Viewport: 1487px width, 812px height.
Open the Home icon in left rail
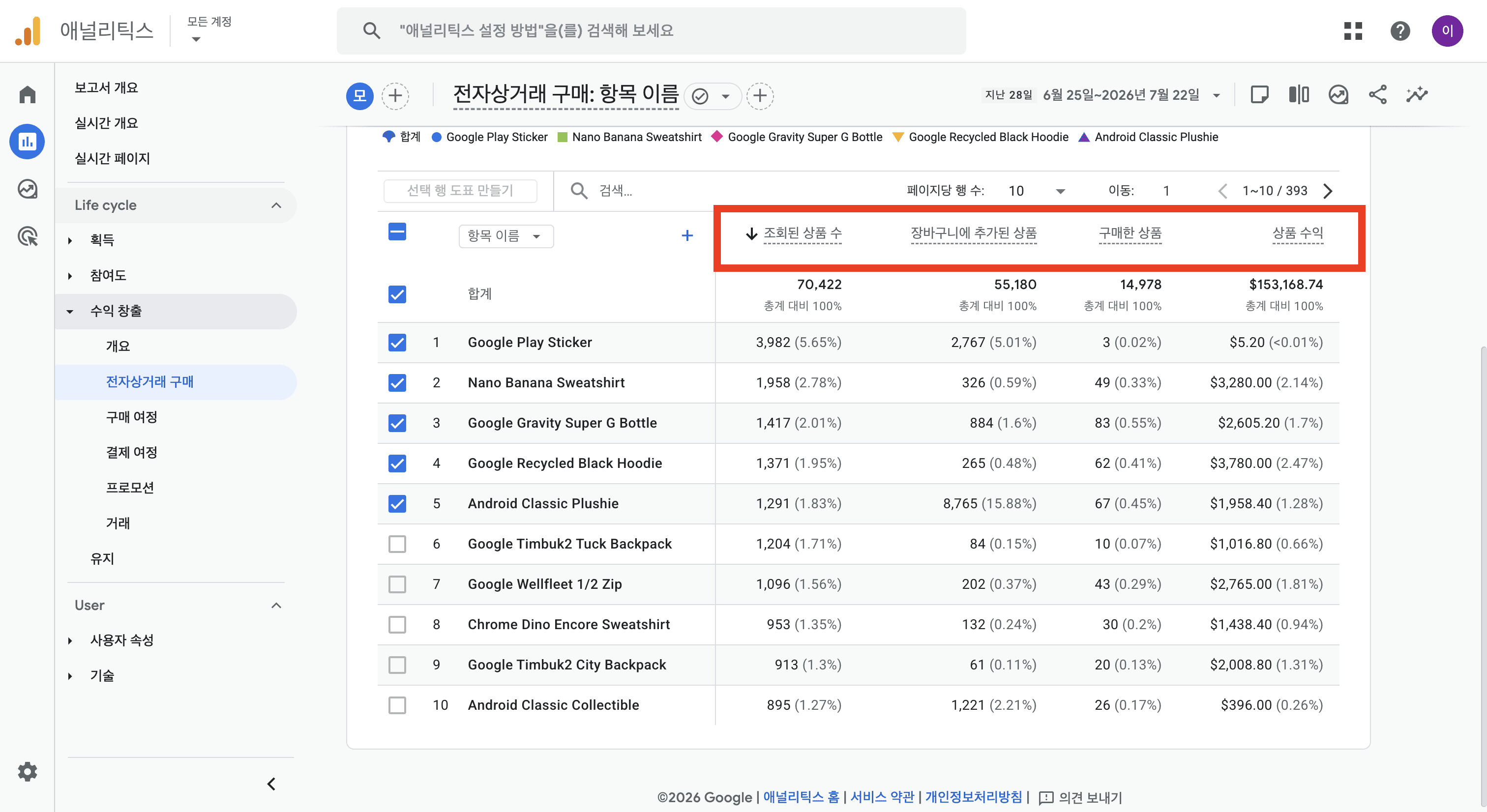click(x=27, y=94)
